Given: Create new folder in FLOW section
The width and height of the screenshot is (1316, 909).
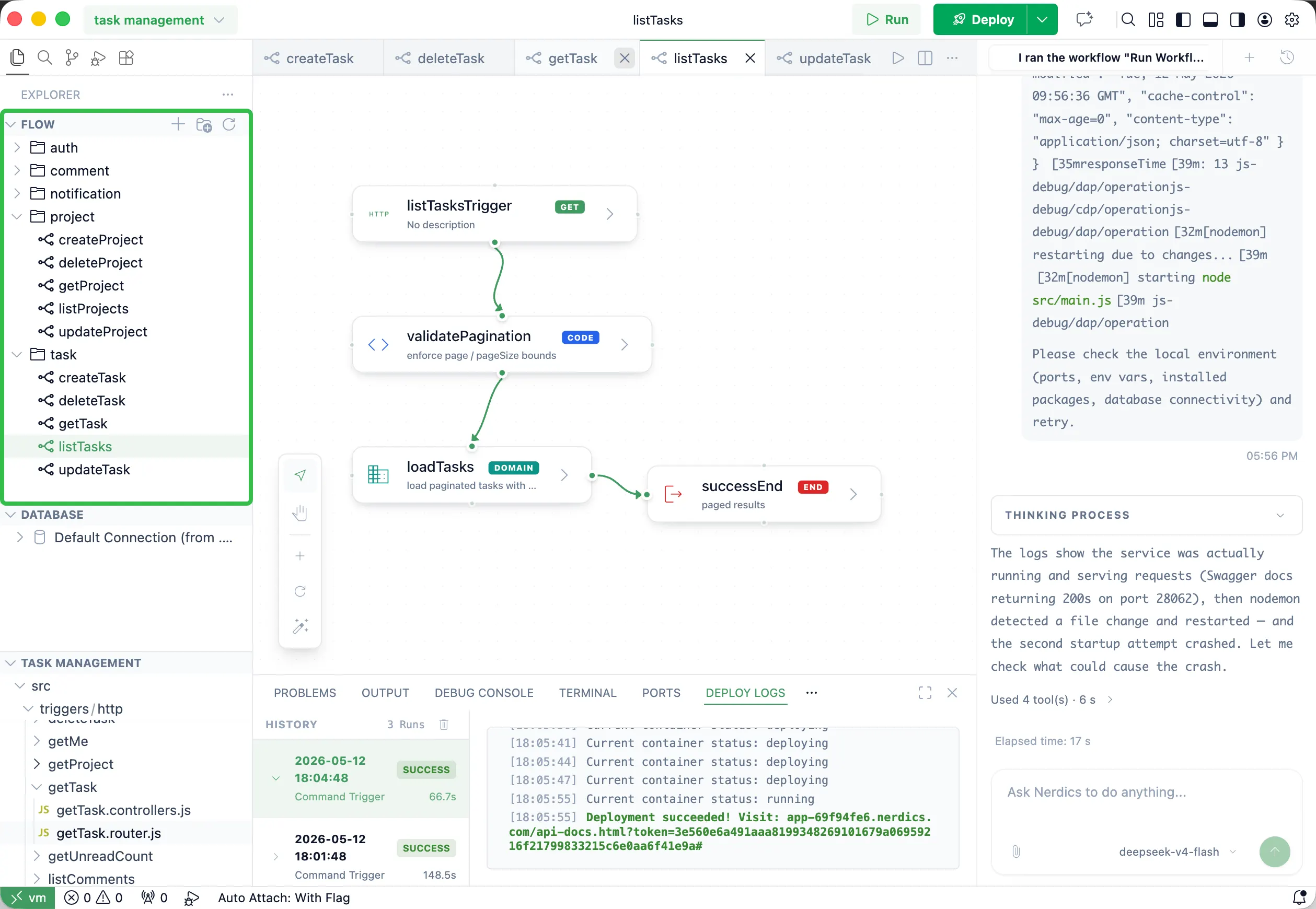Looking at the screenshot, I should [x=204, y=124].
